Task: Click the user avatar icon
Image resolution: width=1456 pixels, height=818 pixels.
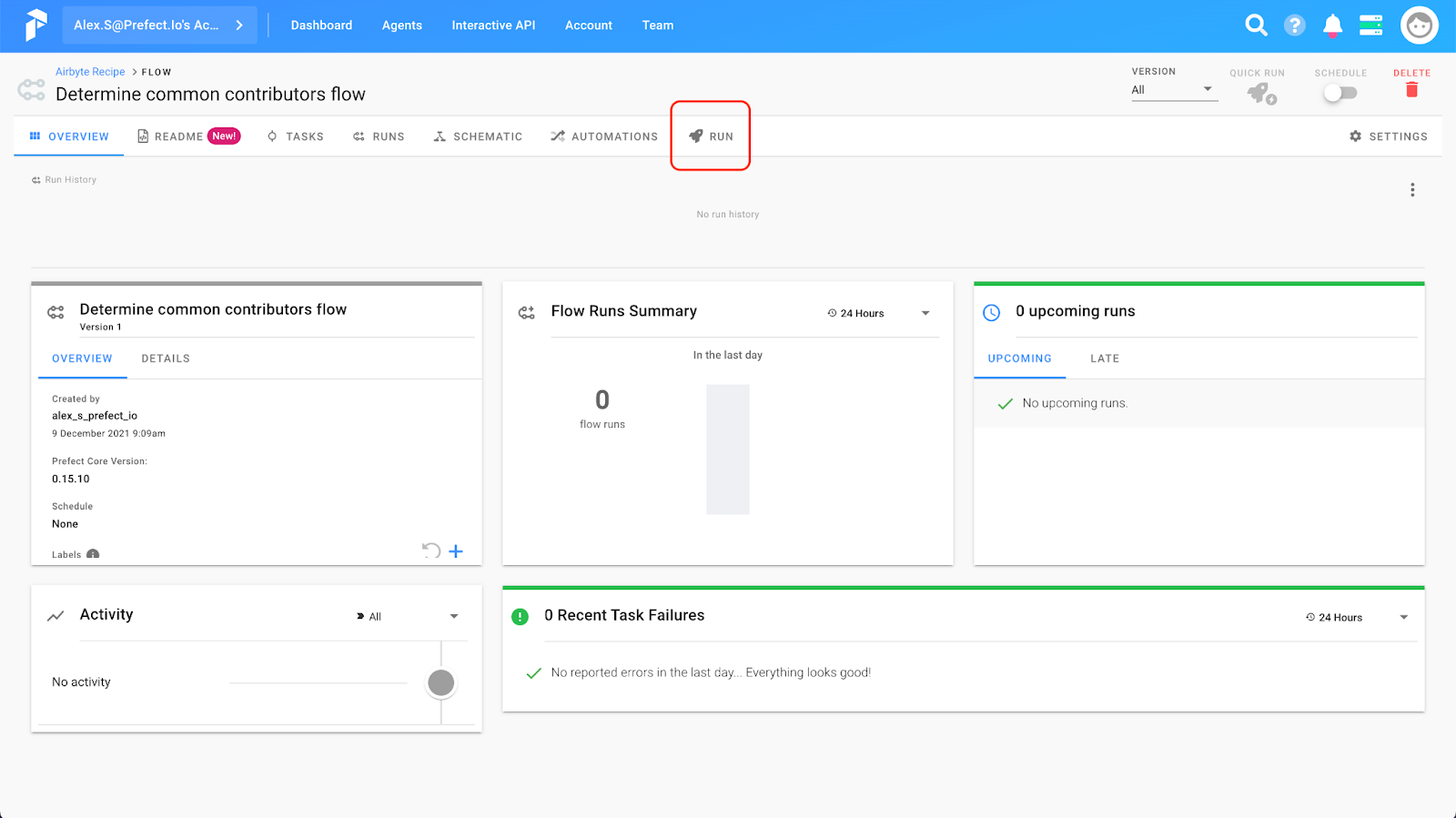Action: coord(1419,25)
